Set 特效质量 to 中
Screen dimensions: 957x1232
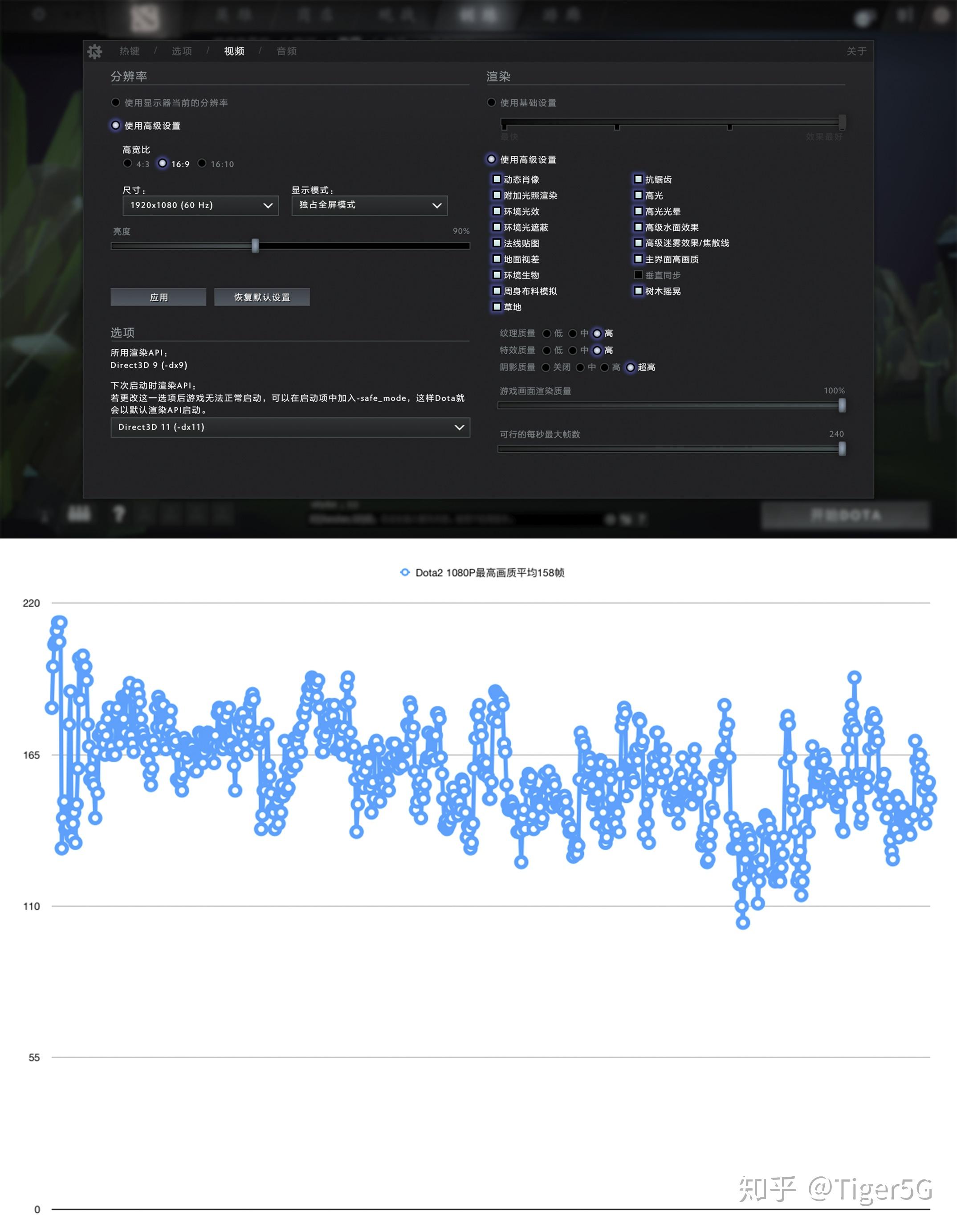(x=573, y=350)
